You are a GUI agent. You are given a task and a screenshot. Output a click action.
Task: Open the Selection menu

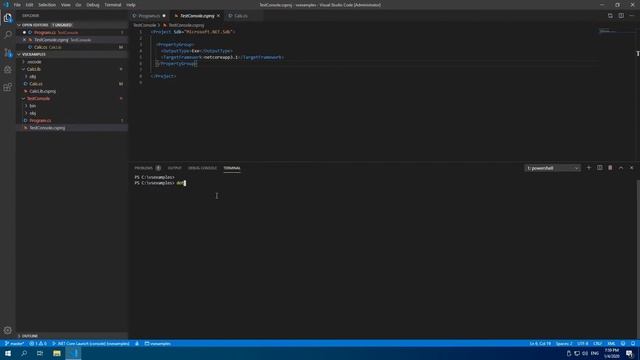point(47,5)
